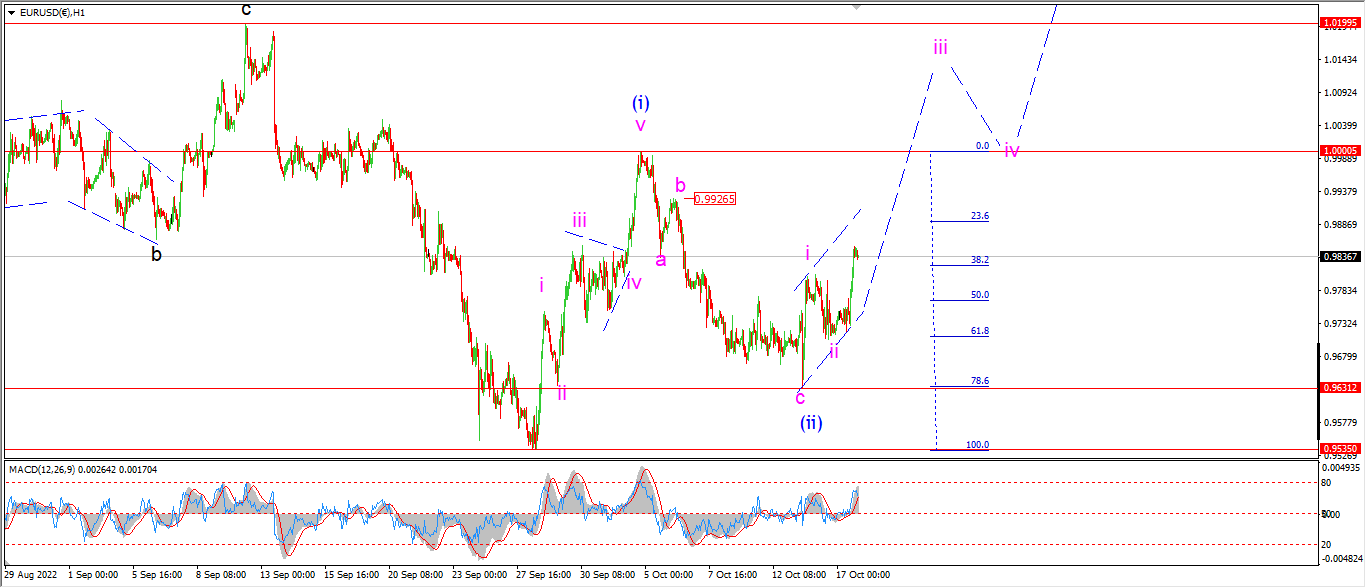This screenshot has height=588, width=1366.
Task: Click the Fibonacci 100.0 level marker
Action: point(977,445)
